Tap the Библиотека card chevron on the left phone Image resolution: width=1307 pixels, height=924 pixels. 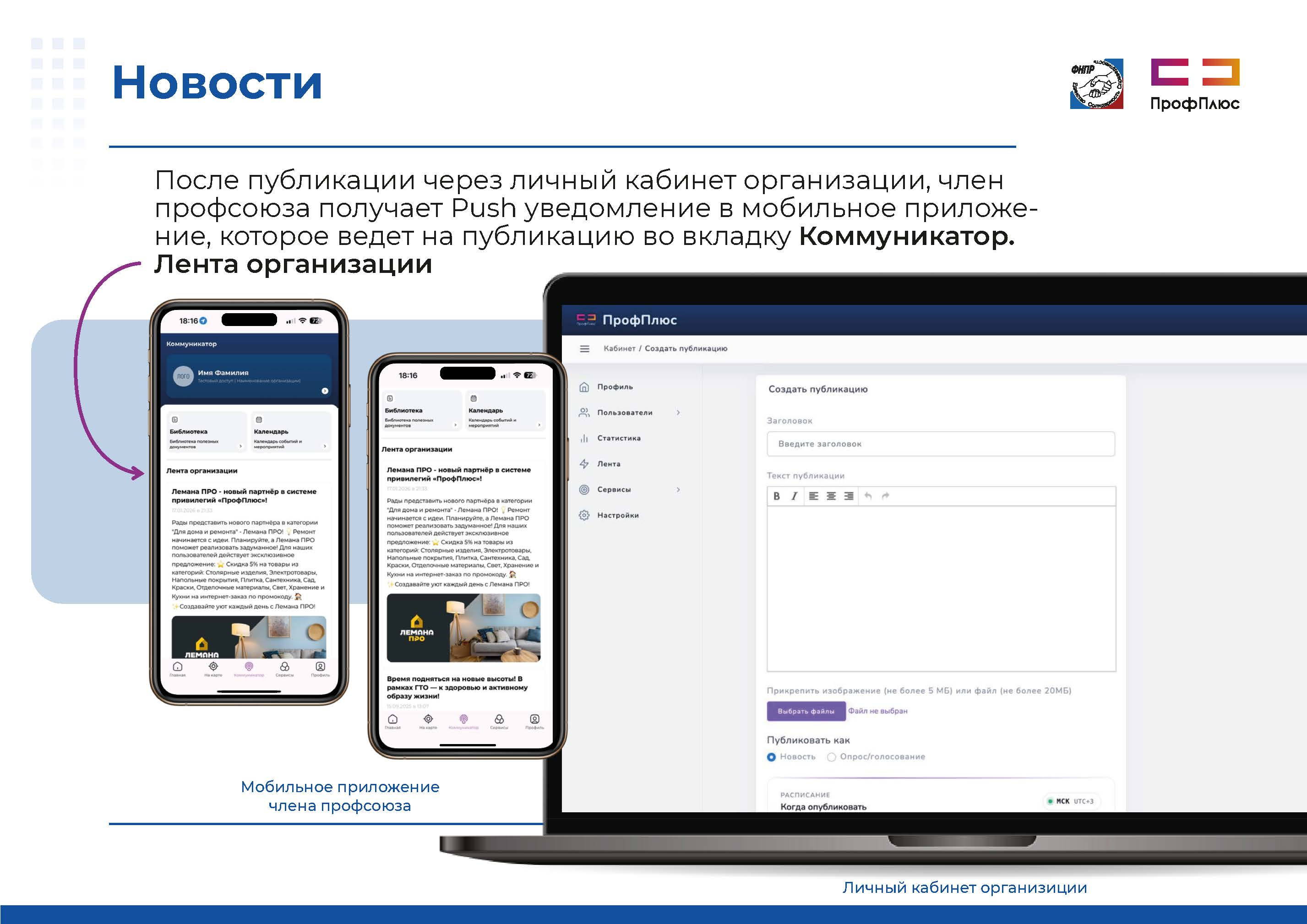[x=241, y=446]
